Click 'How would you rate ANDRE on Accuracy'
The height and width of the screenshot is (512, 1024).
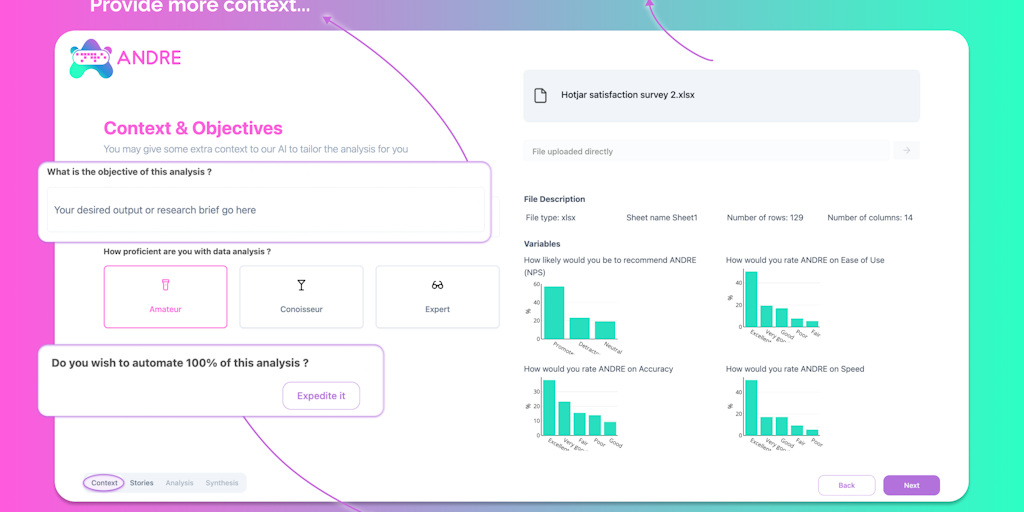(x=598, y=369)
